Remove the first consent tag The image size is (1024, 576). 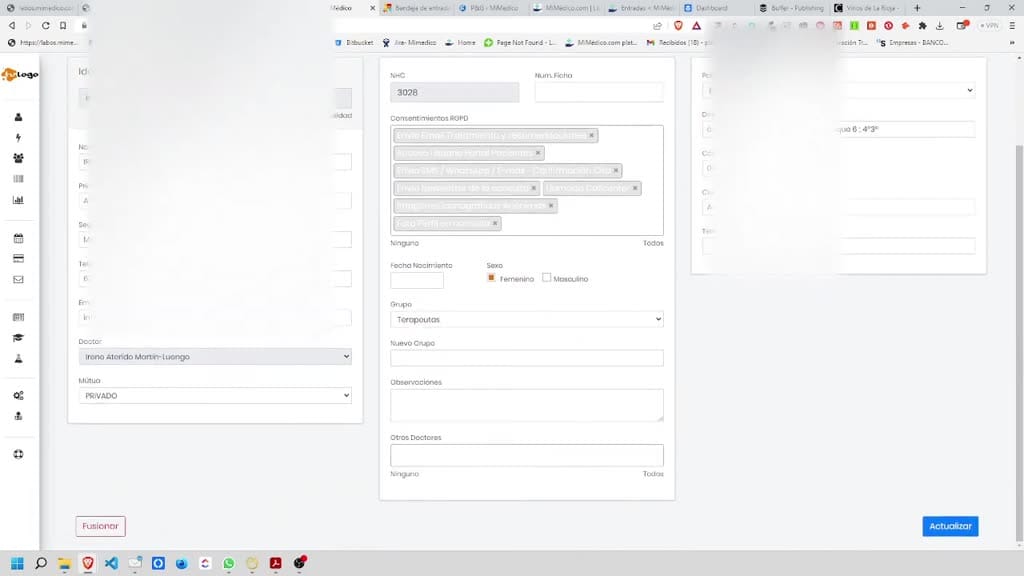592,135
